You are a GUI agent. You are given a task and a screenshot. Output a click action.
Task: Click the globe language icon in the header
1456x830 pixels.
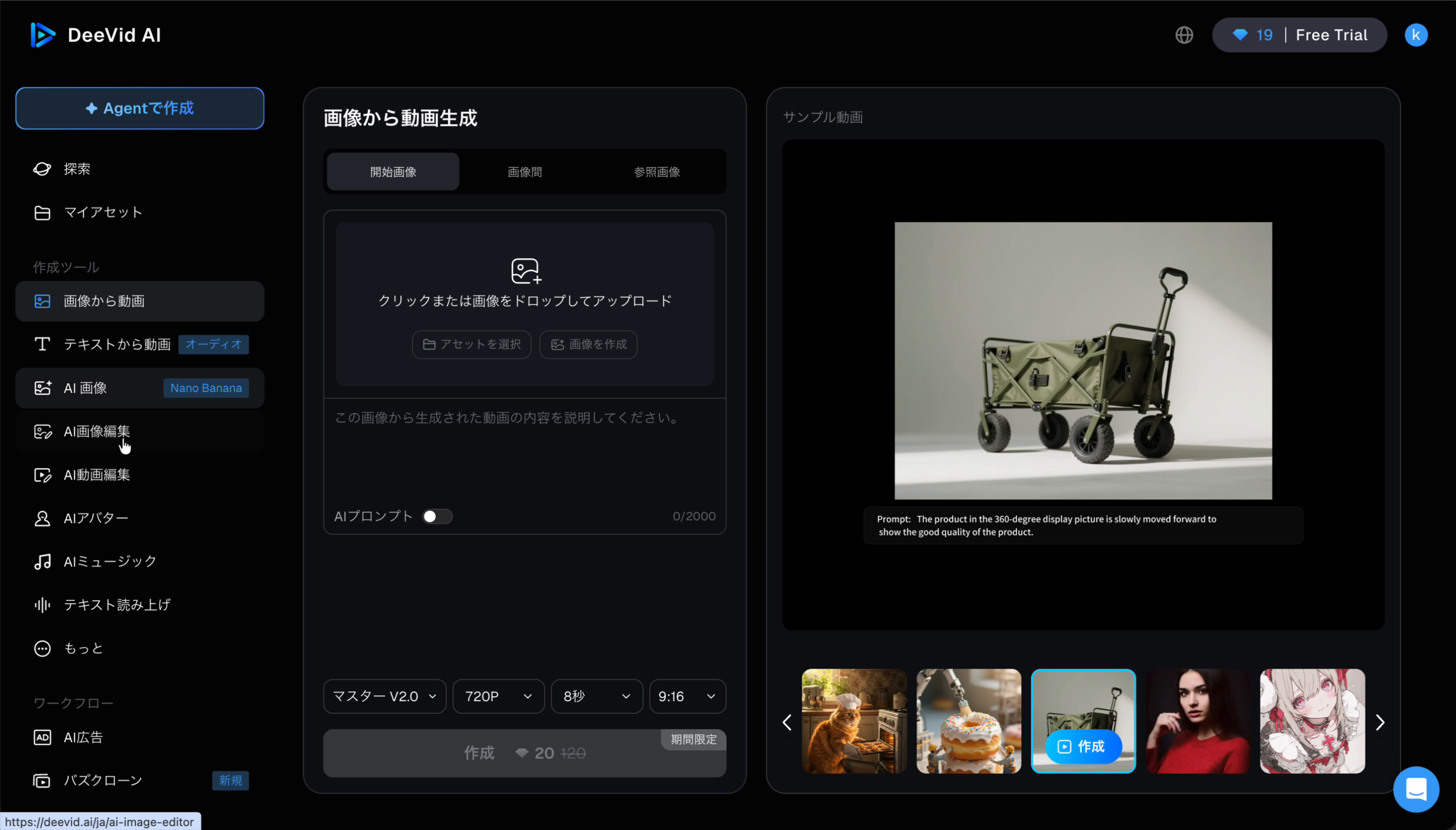(1183, 35)
